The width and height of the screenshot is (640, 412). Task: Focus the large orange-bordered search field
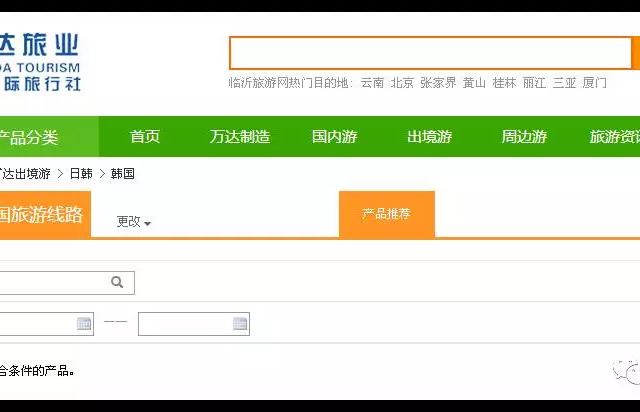point(431,53)
